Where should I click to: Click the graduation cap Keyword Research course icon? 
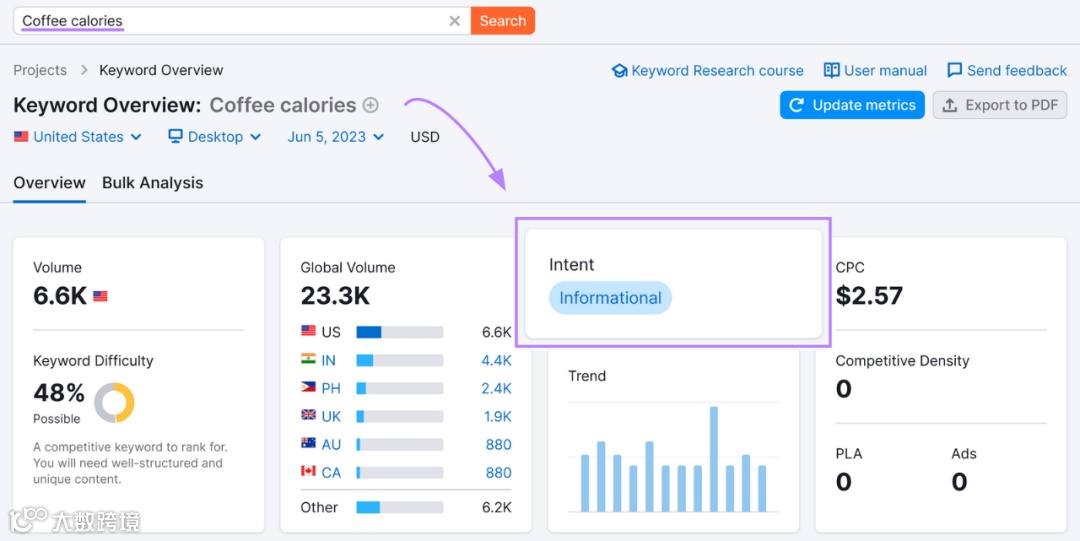point(620,71)
